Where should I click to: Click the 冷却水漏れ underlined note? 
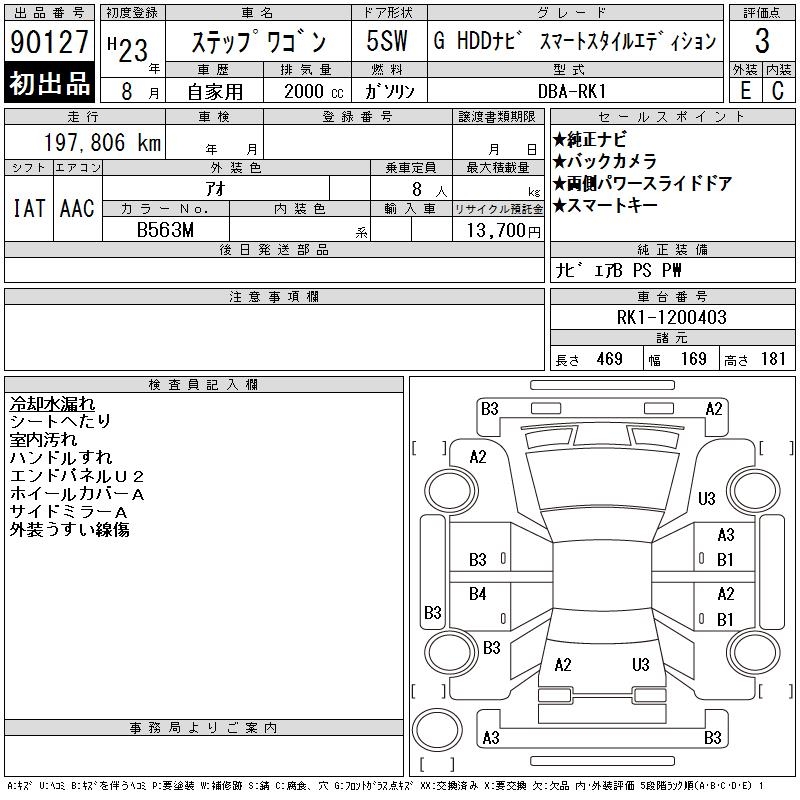tap(52, 404)
